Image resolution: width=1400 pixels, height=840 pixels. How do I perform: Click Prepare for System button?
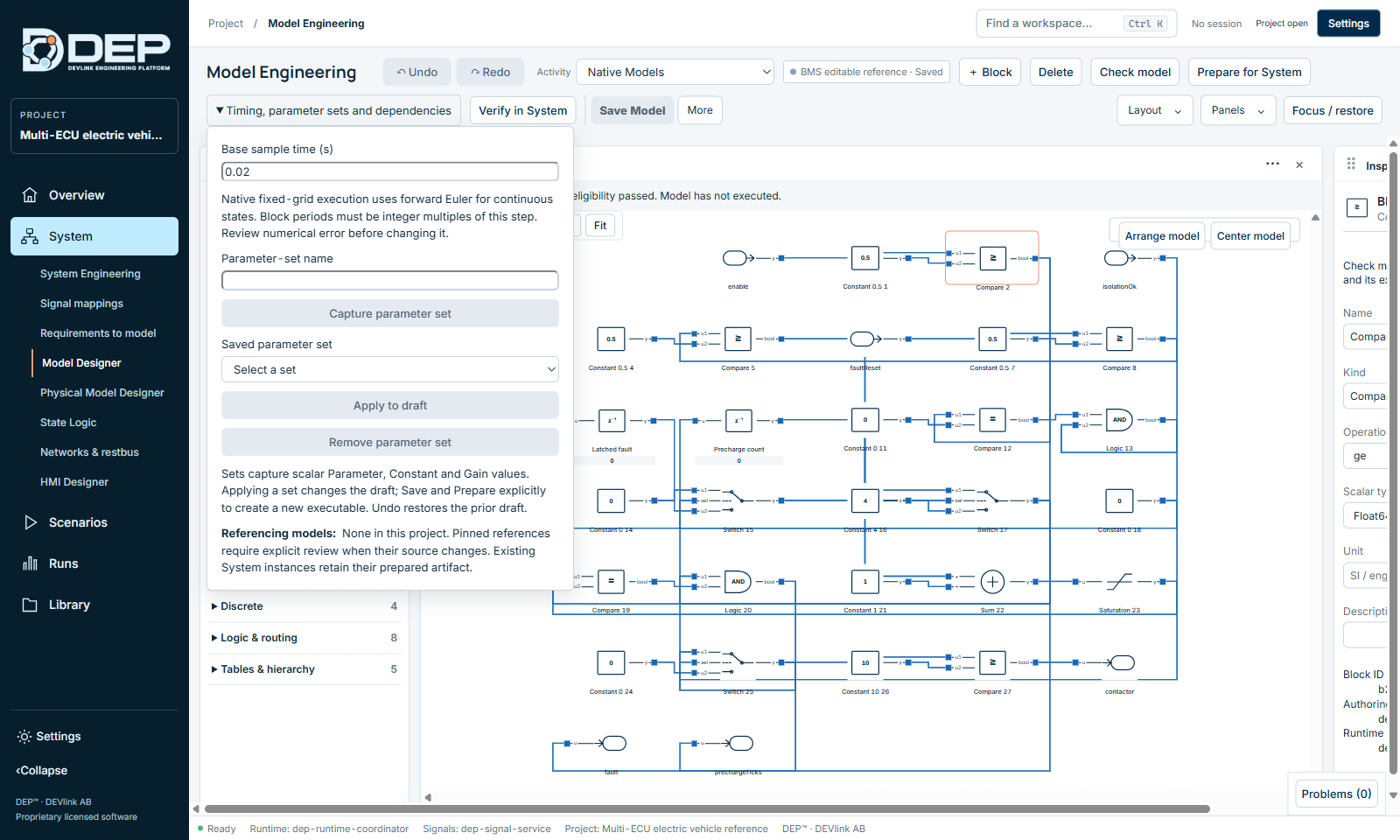point(1249,72)
